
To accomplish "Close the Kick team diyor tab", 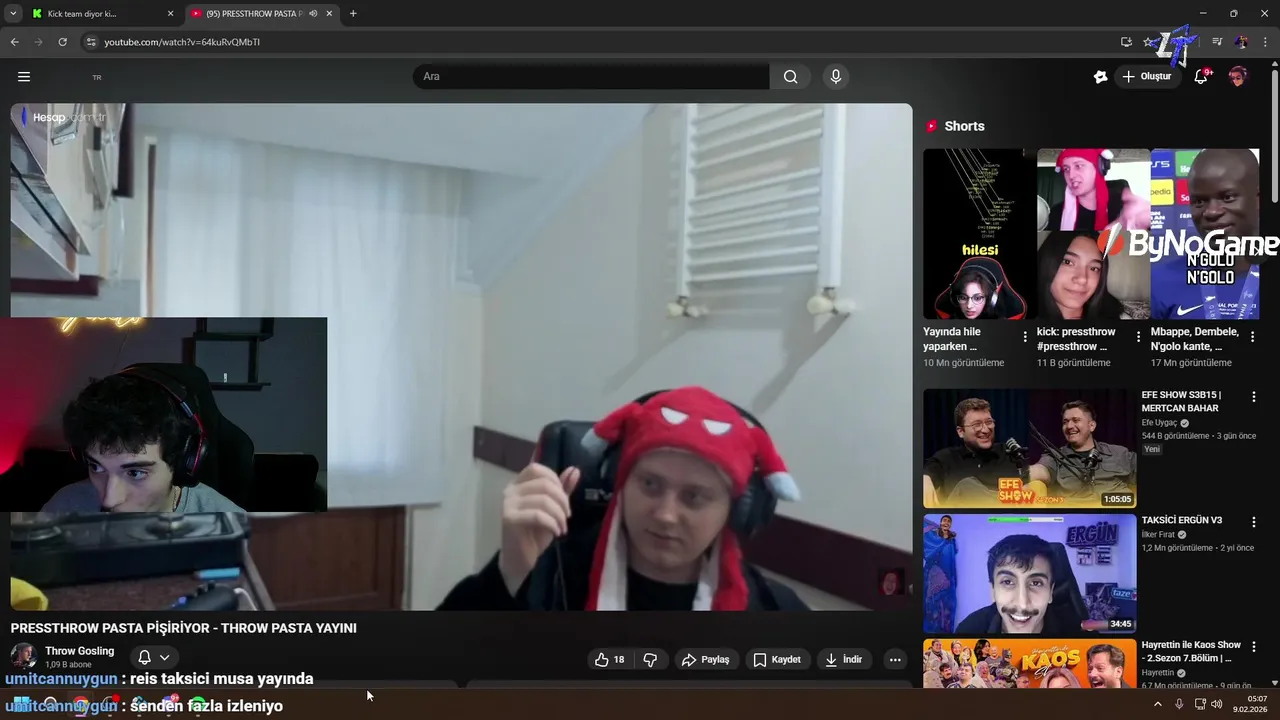I will click(170, 14).
